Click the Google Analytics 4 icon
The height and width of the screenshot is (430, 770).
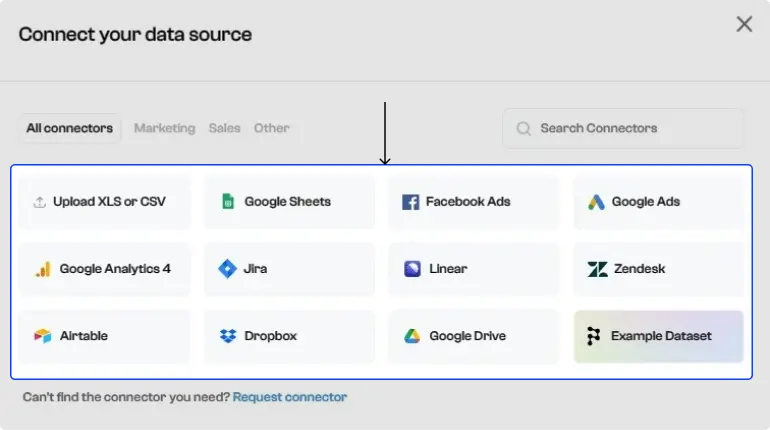tap(42, 269)
